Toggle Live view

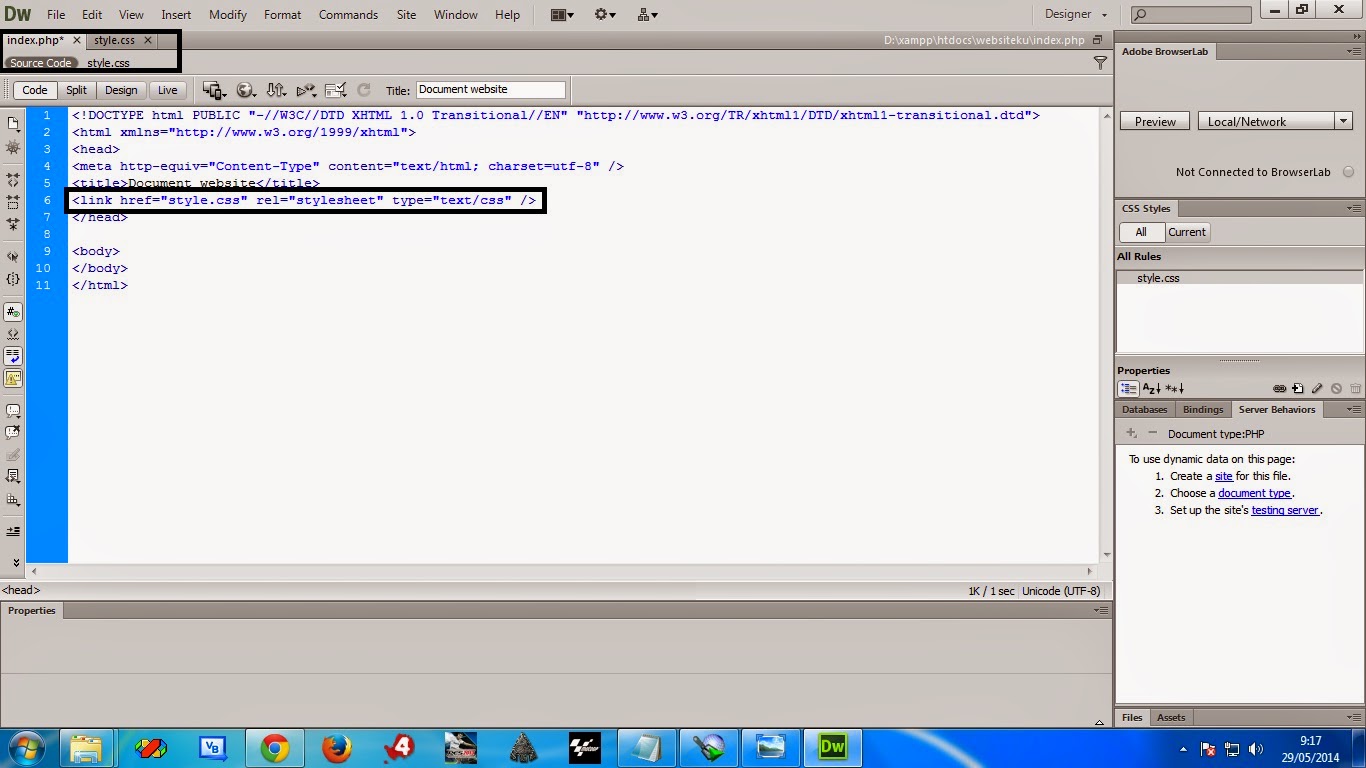[x=168, y=90]
